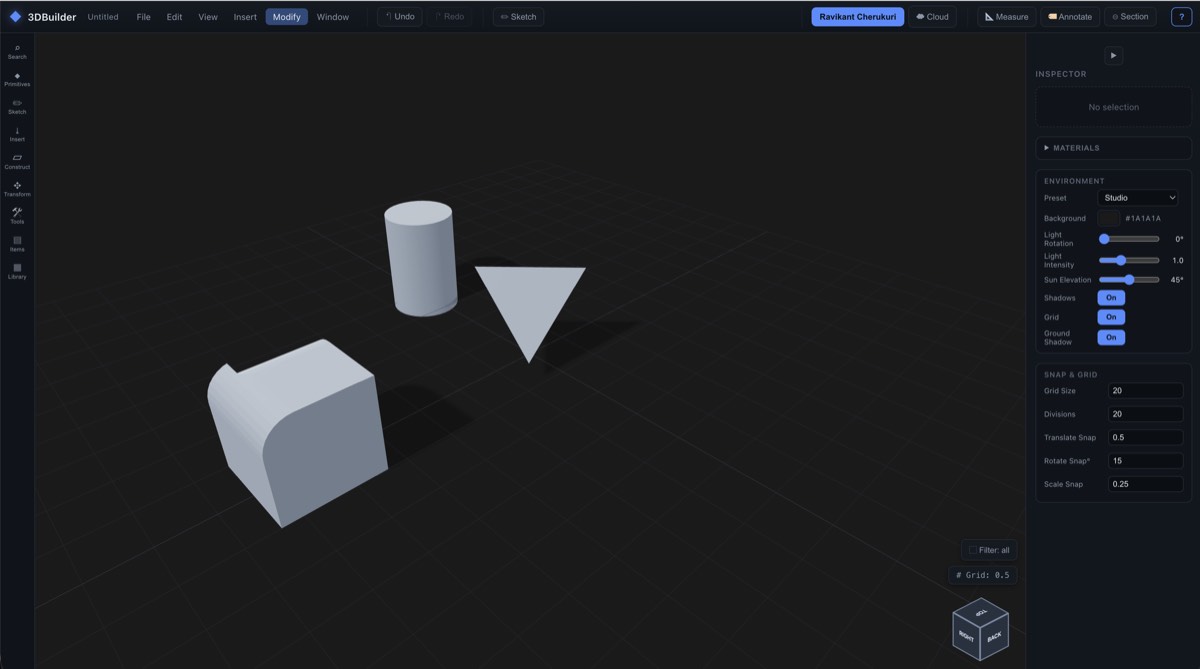The height and width of the screenshot is (669, 1200).
Task: Click the Rotate Snap input field
Action: (1145, 461)
